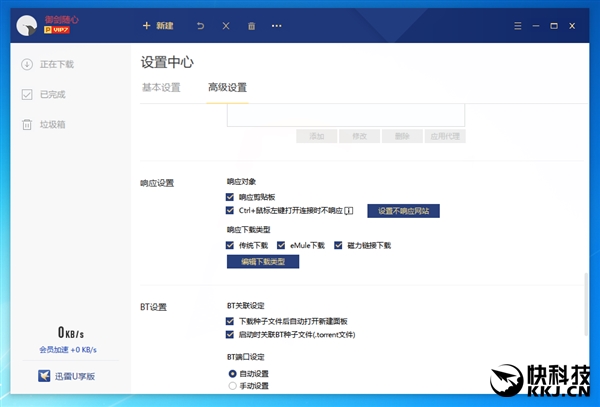Click the 响应下载类型 label
The width and height of the screenshot is (600, 407).
(248, 230)
